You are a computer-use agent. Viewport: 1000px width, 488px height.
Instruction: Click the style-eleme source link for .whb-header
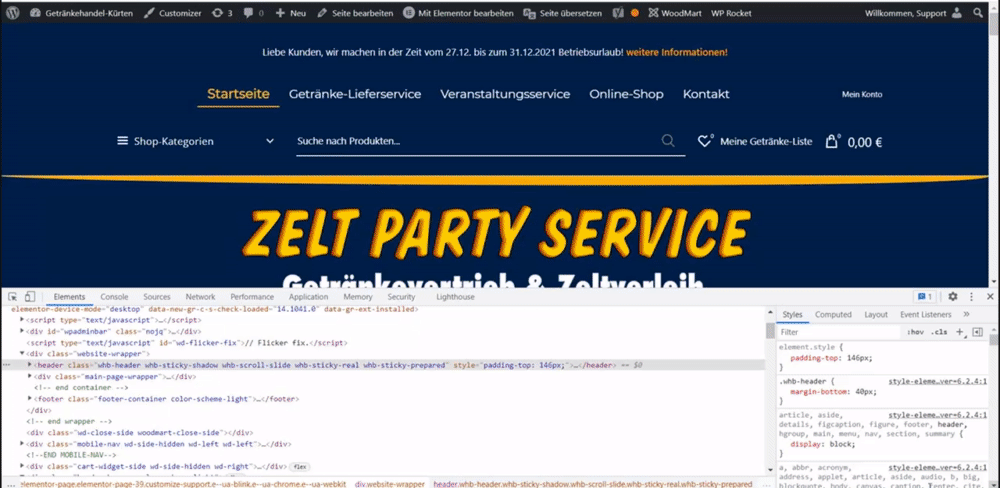click(x=938, y=382)
